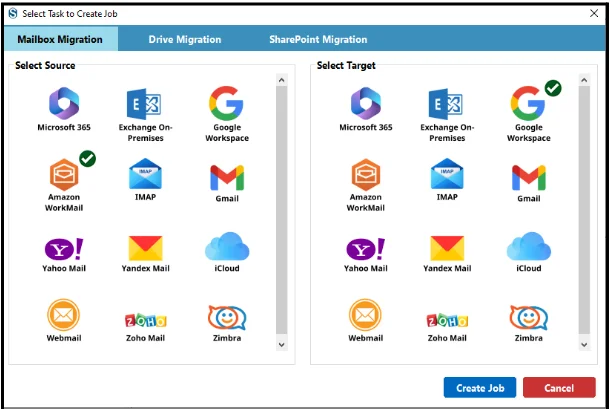Screen dimensions: 610x409
Task: Close the Select Task dialog
Action: coord(594,14)
